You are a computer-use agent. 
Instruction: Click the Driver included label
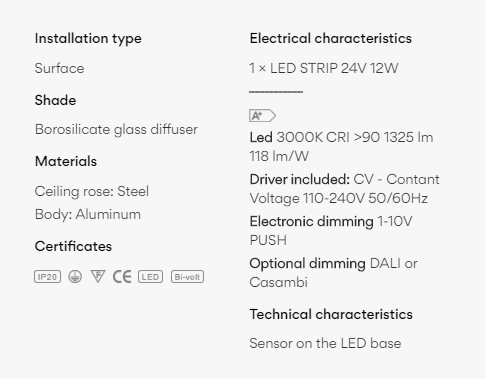point(300,179)
